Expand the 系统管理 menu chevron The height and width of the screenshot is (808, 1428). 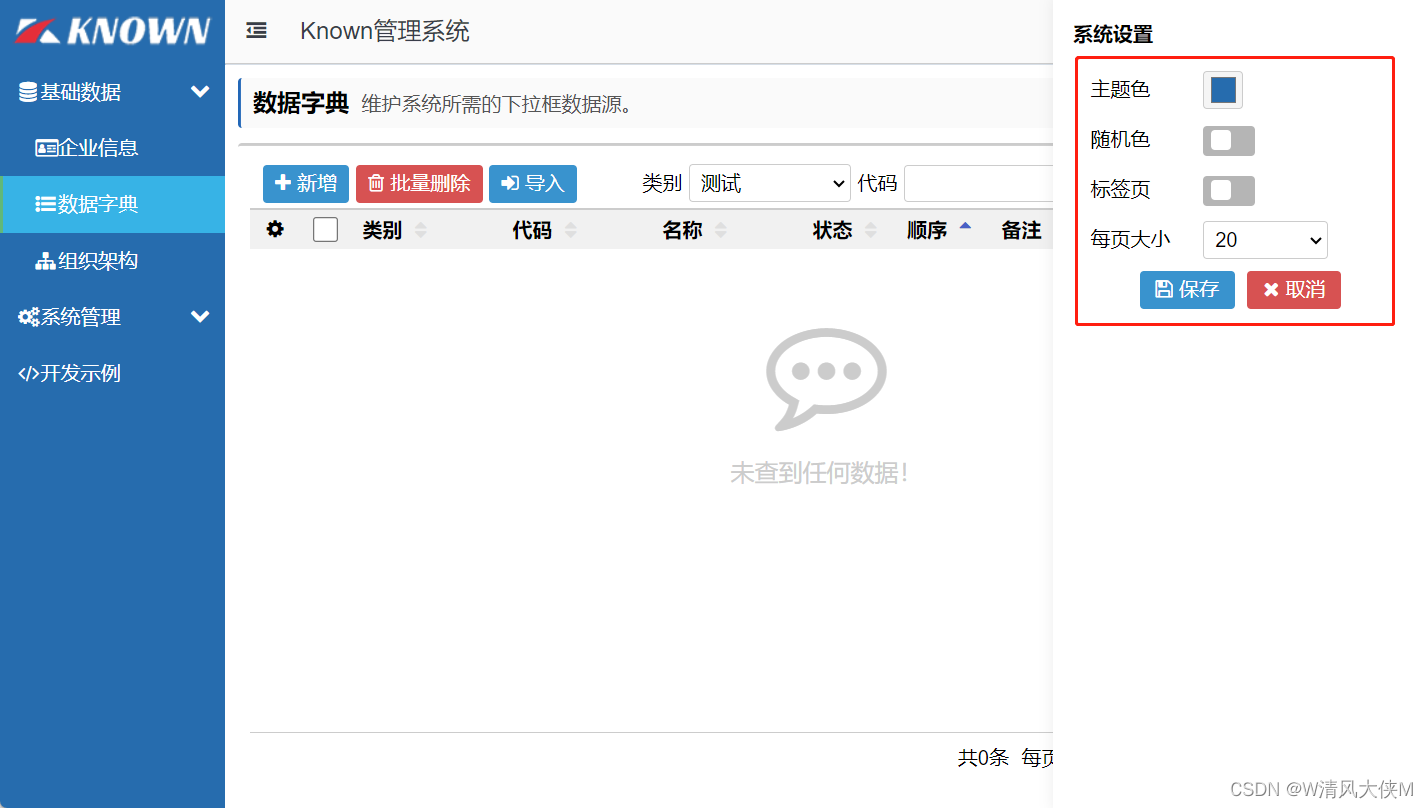[x=200, y=317]
